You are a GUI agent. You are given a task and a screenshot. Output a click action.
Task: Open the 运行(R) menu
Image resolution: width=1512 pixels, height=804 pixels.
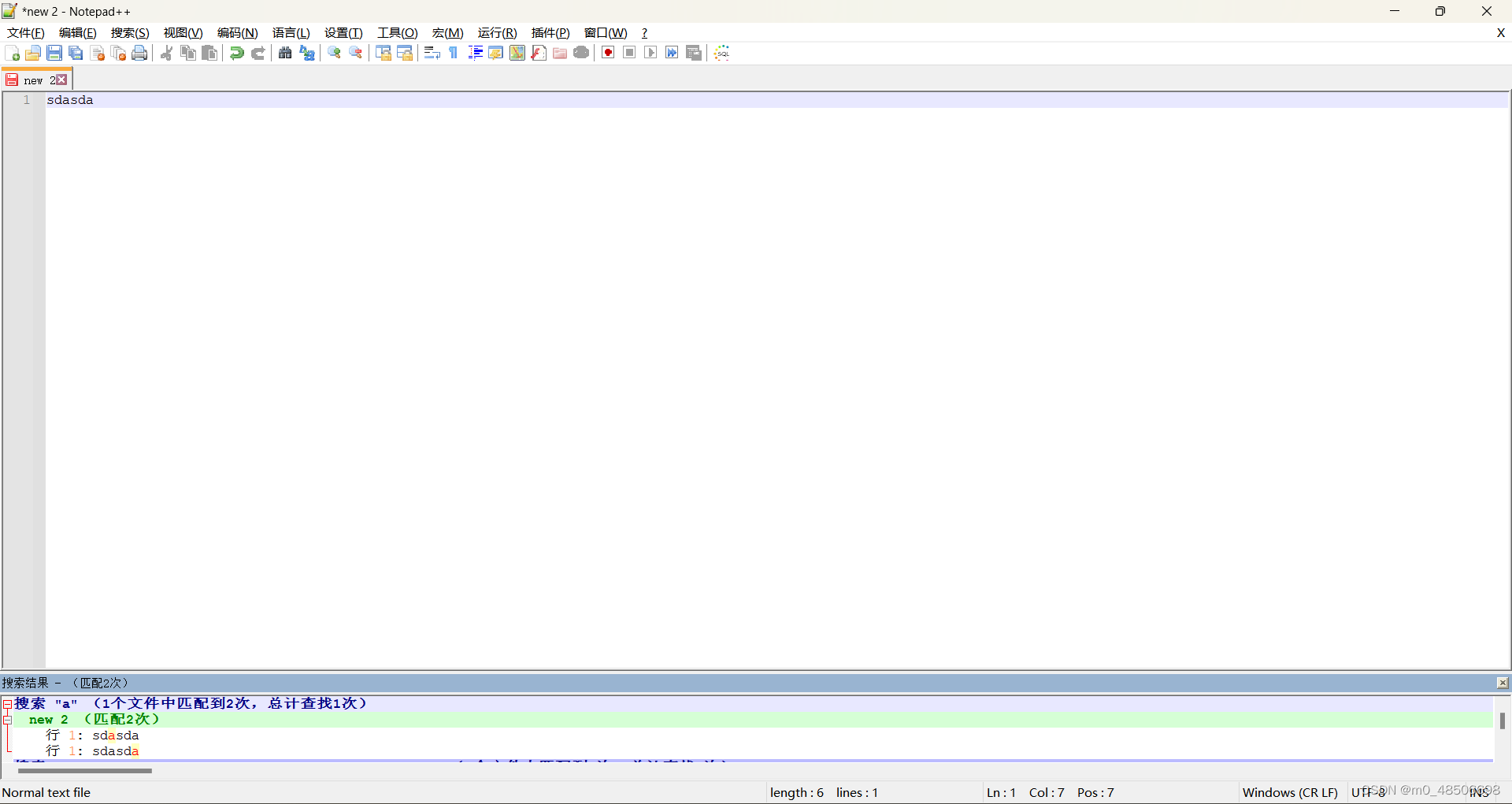498,32
